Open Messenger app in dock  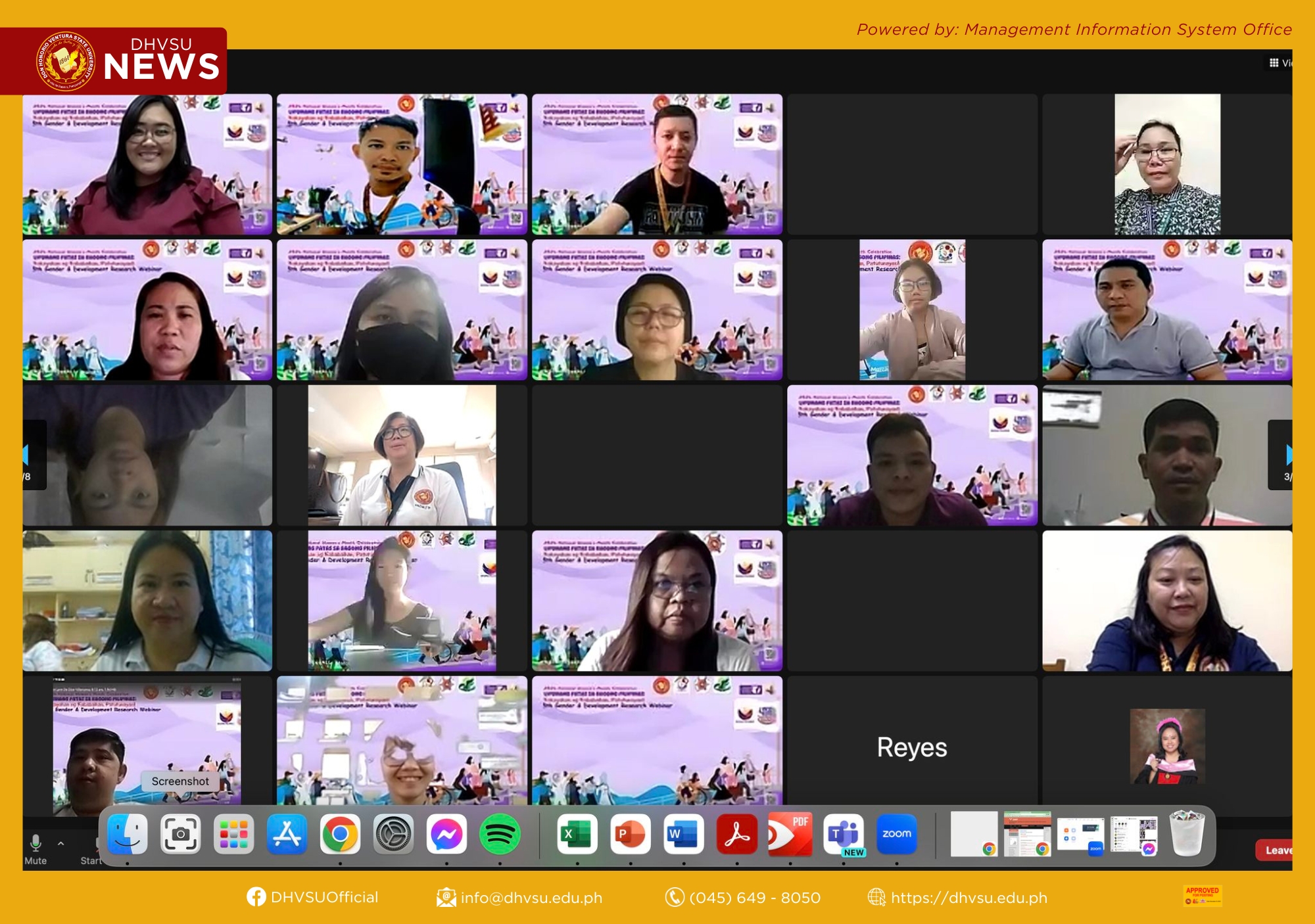(x=446, y=834)
